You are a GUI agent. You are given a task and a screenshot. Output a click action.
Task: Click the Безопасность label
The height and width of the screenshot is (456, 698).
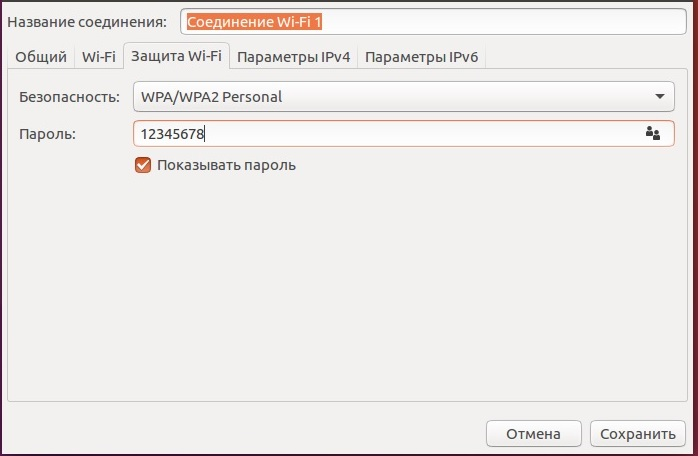(x=70, y=97)
